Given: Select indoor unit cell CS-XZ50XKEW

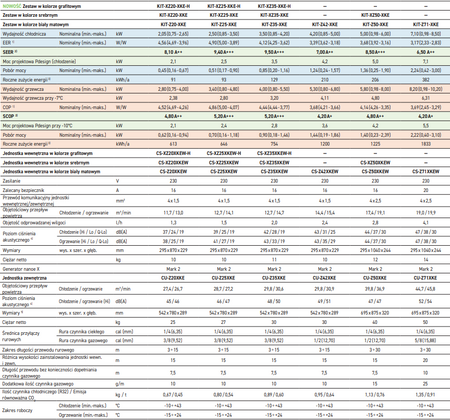Looking at the screenshot, I should click(x=375, y=163).
